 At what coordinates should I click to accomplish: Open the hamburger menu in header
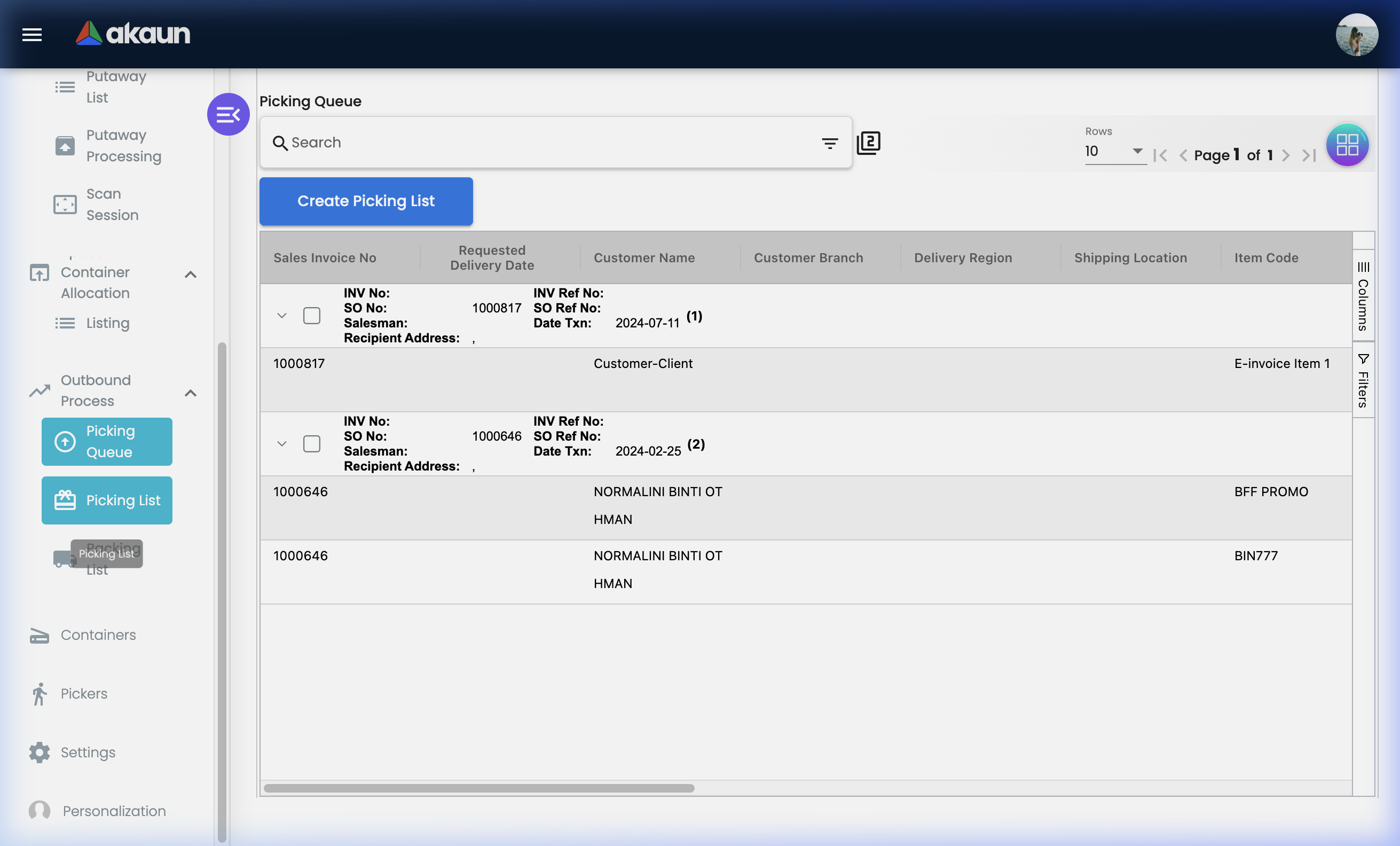click(x=32, y=35)
